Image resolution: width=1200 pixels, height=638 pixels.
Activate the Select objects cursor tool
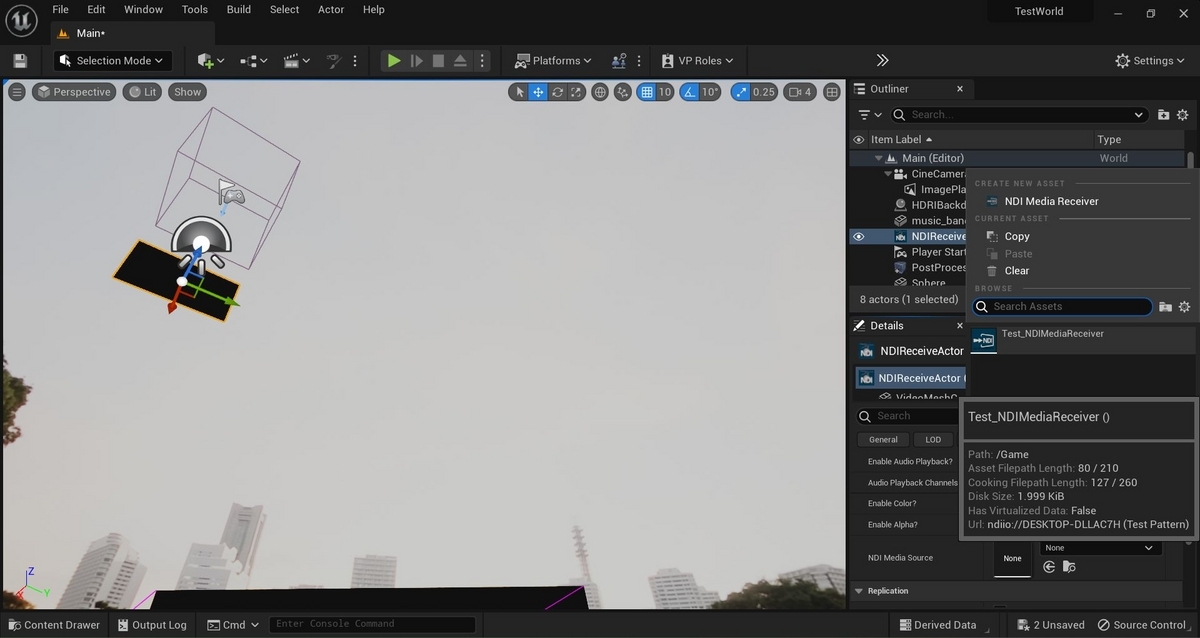coord(518,92)
